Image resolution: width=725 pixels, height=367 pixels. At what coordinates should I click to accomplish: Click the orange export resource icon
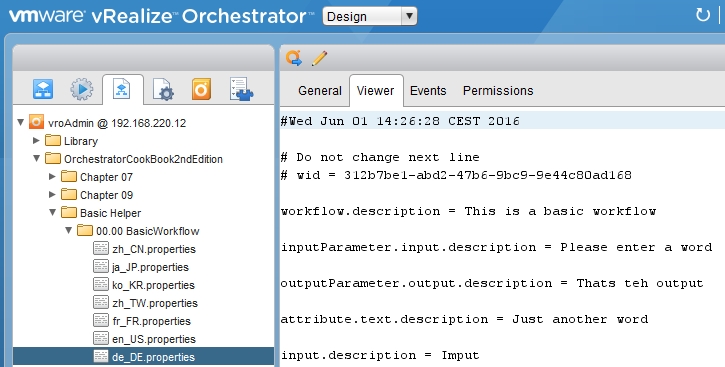point(294,58)
